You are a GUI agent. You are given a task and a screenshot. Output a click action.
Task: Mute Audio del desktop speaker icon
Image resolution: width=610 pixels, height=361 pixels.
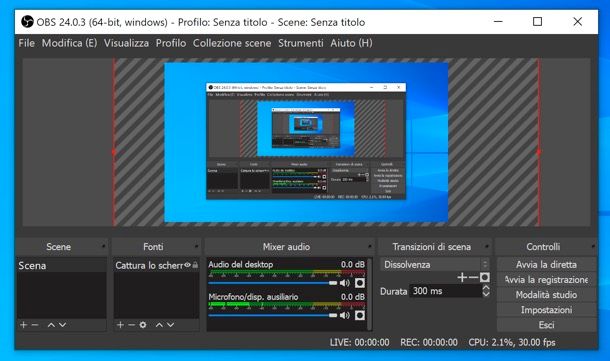click(345, 283)
